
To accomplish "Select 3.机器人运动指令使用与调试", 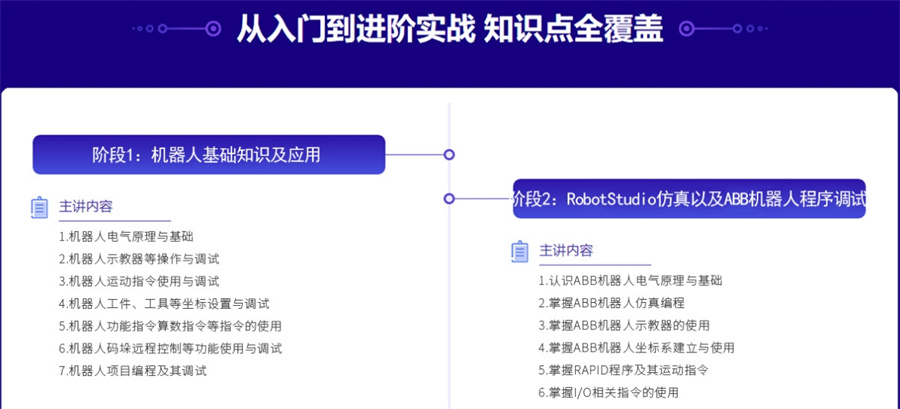I will pos(139,281).
